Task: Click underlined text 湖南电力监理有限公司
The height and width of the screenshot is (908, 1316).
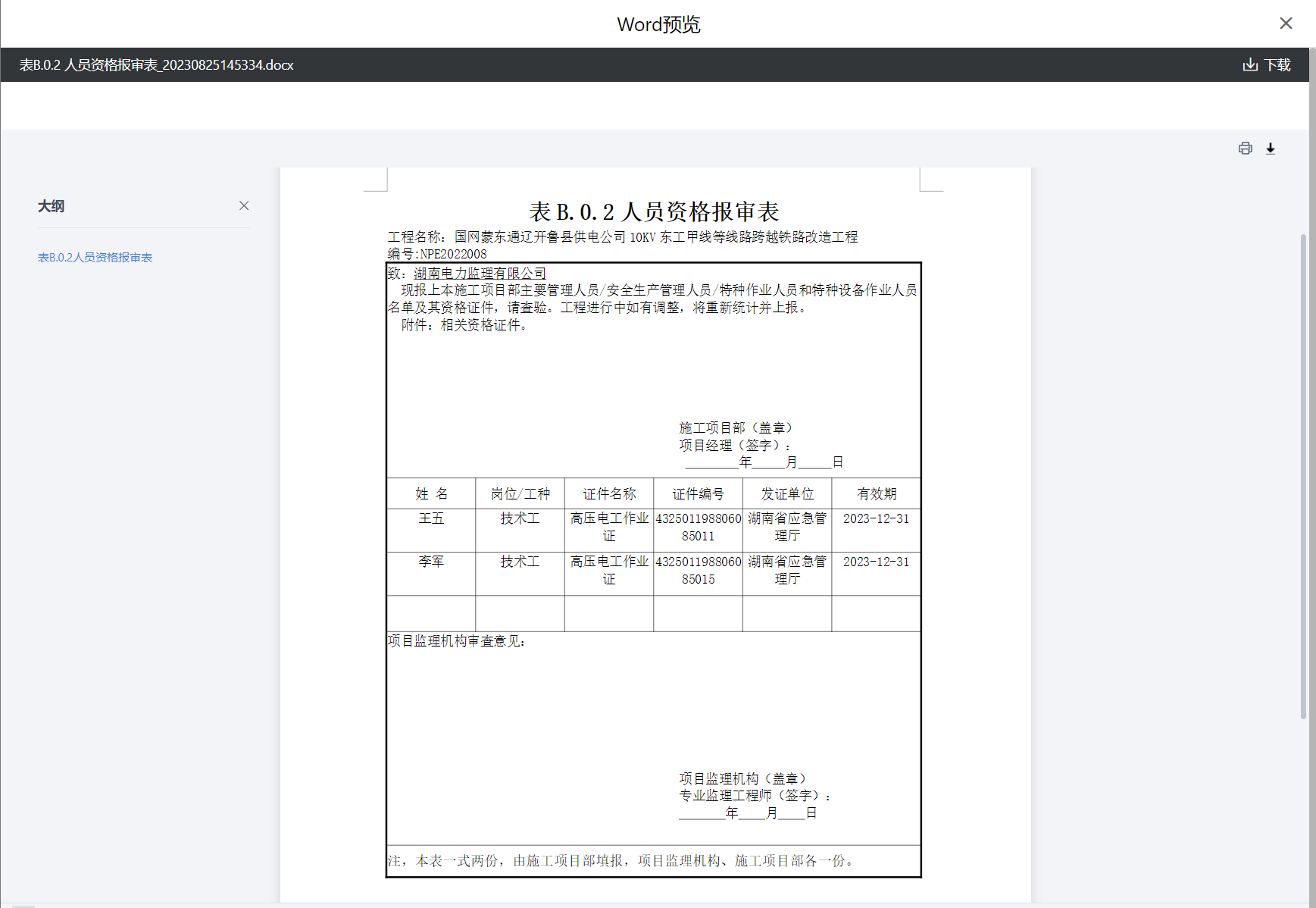Action: (x=480, y=274)
